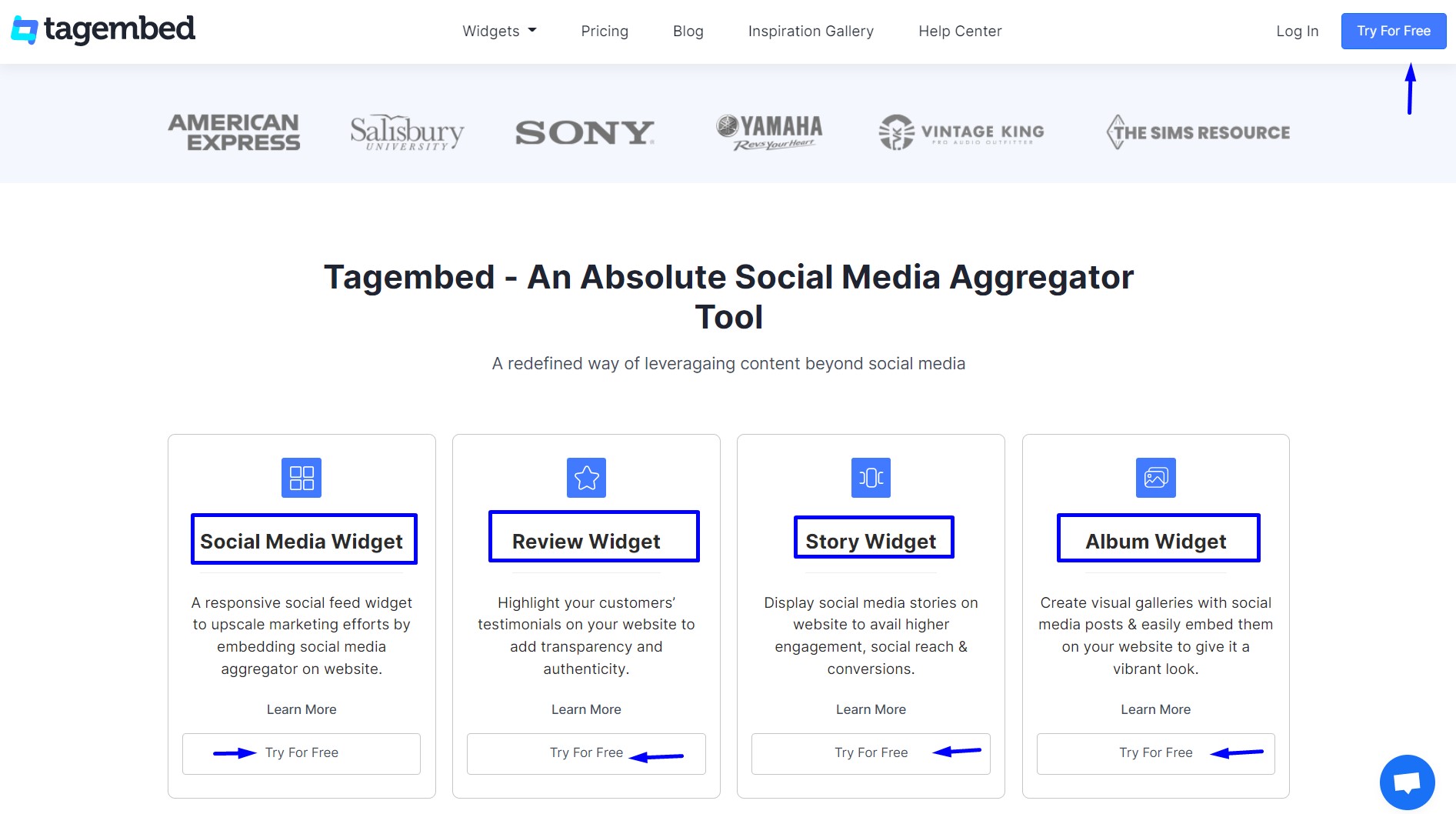Viewport: 1456px width, 814px height.
Task: Click the 'Tagembed - An Absolute Social Media Aggregator' heading
Action: (728, 297)
